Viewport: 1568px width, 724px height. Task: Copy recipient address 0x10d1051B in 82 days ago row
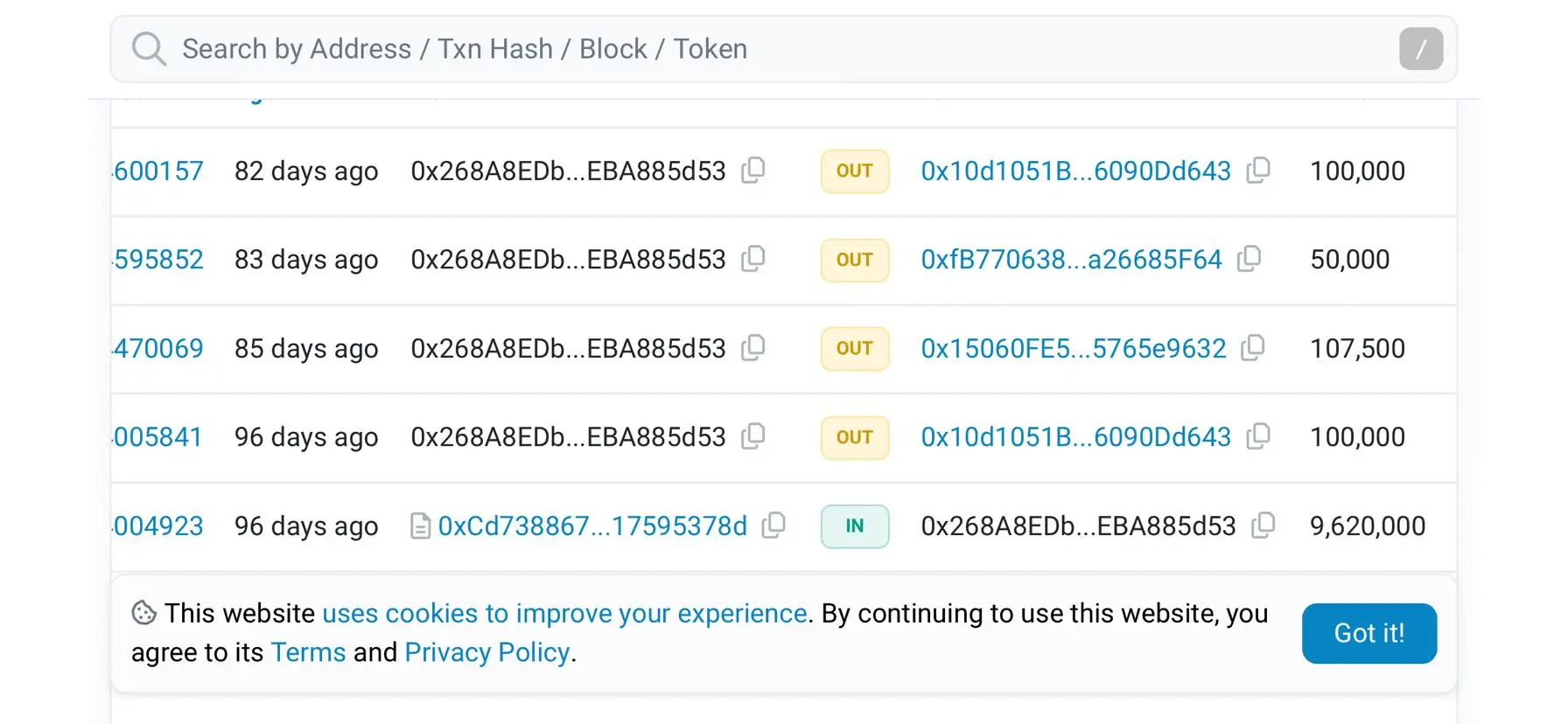[1258, 171]
